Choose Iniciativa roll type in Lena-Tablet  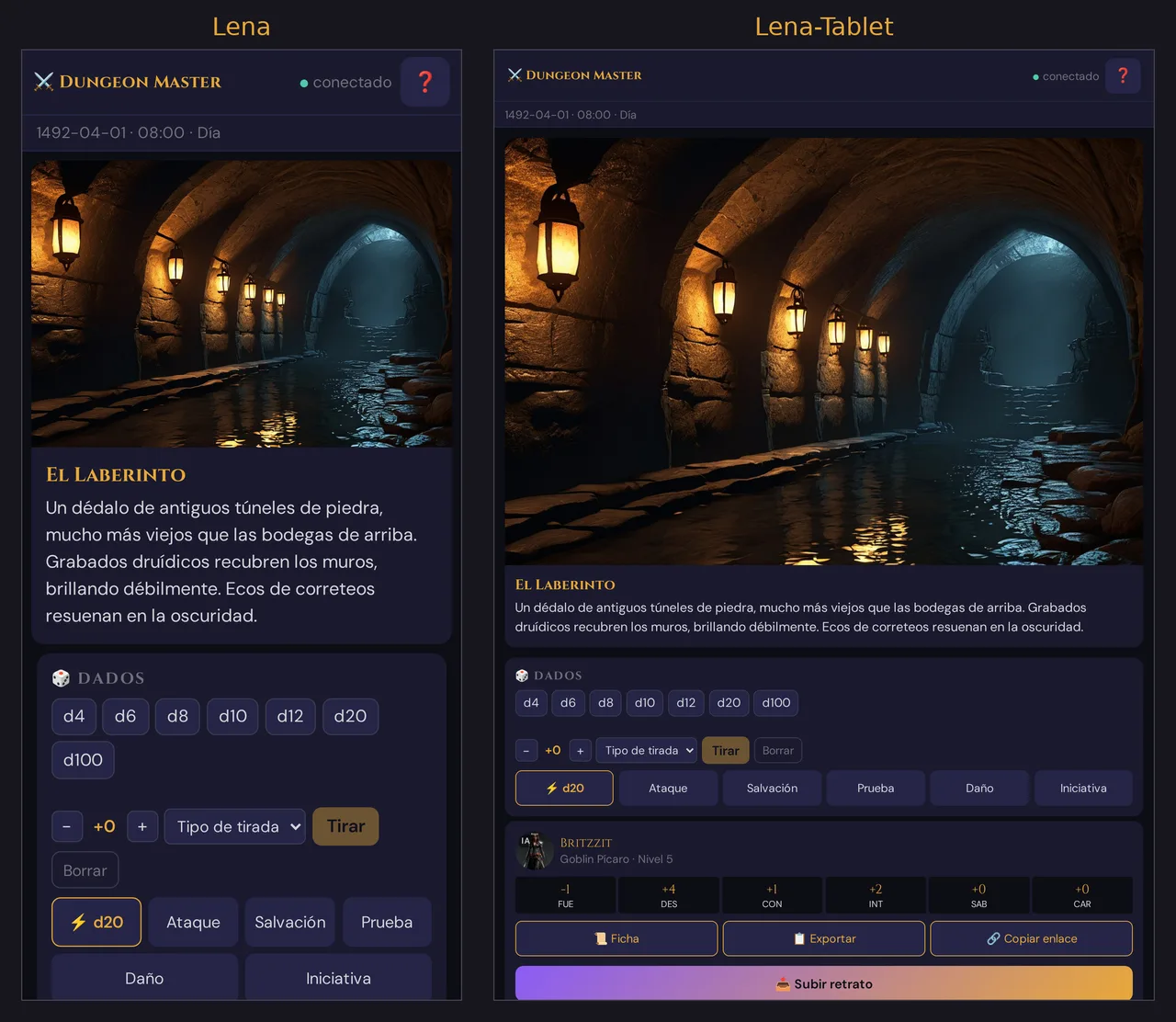point(1083,789)
